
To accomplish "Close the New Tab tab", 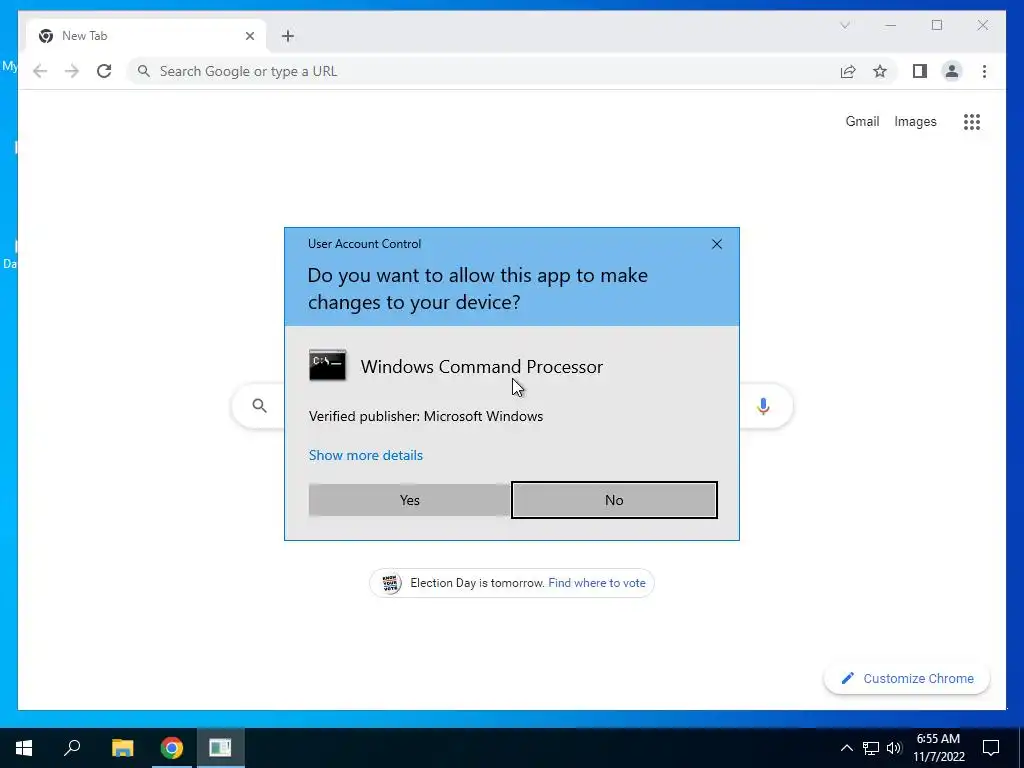I will [249, 36].
